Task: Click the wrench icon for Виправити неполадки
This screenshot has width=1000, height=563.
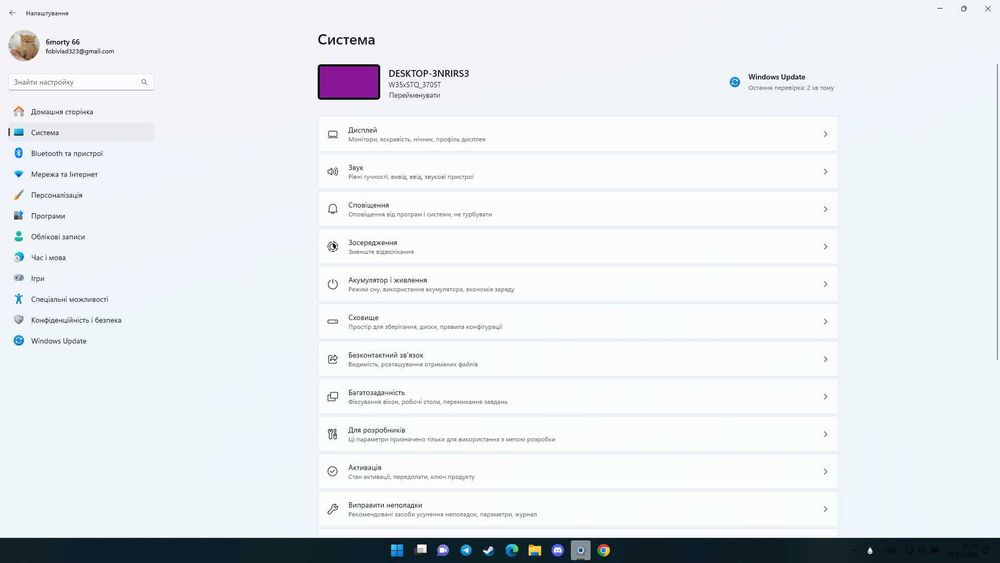Action: point(332,509)
